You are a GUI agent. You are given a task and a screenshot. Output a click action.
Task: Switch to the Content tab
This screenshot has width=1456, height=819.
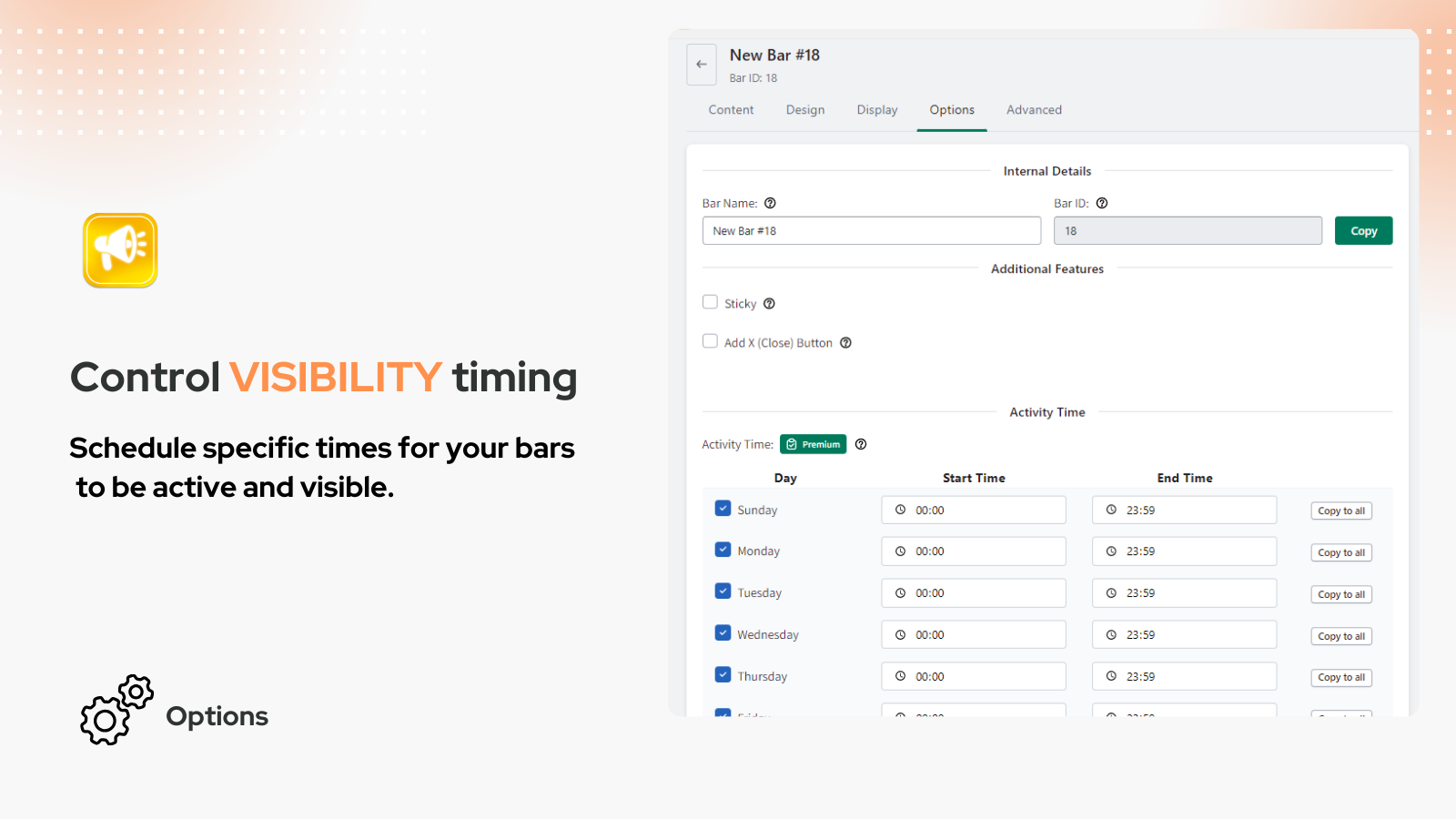[731, 110]
